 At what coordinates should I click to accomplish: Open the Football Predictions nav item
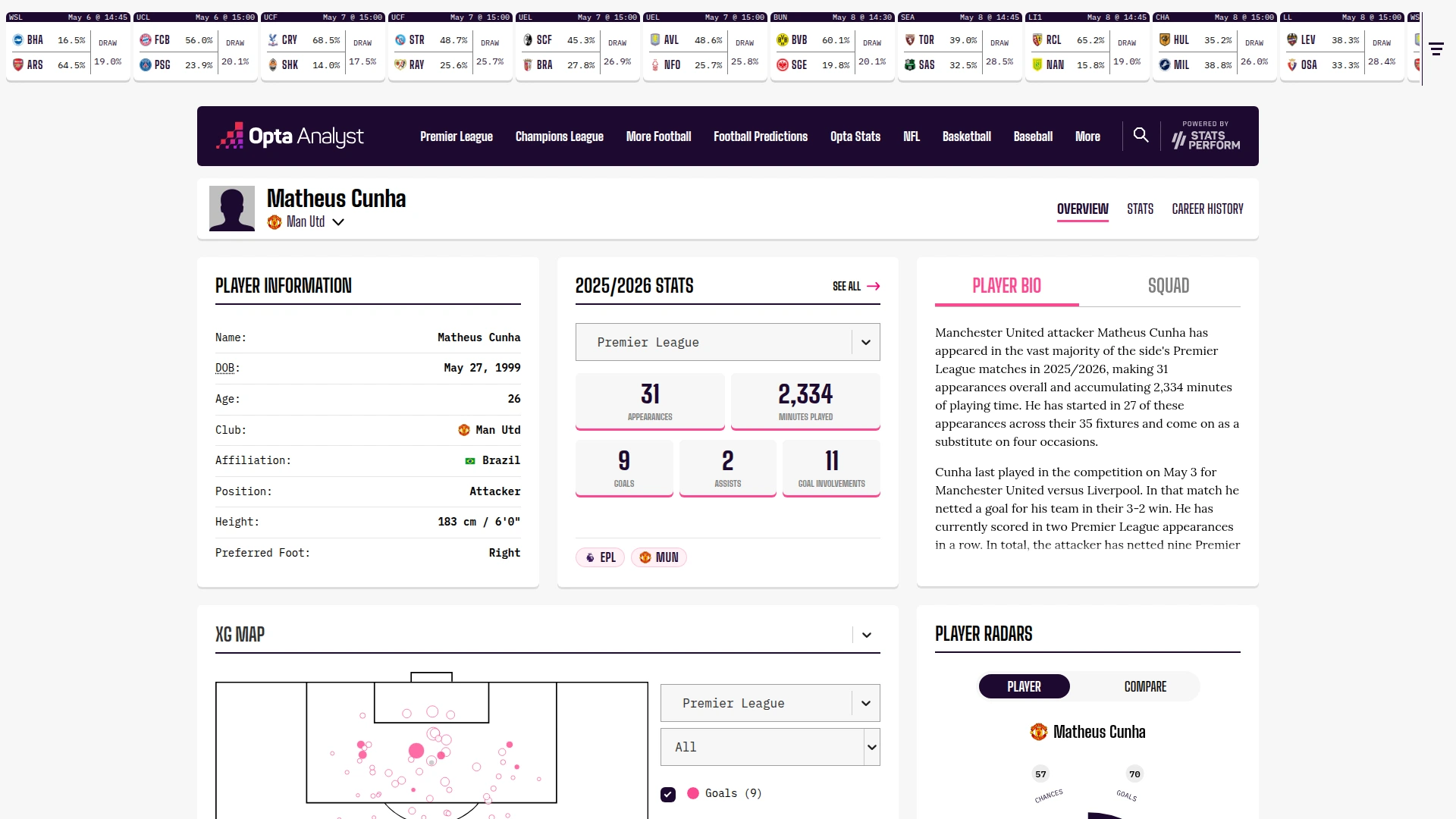pos(761,136)
